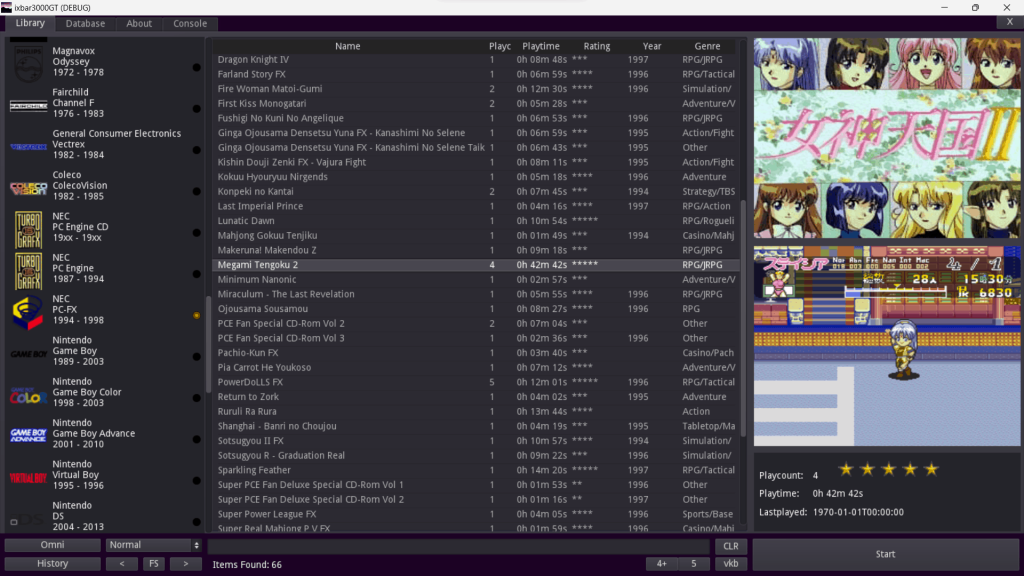Image resolution: width=1024 pixels, height=576 pixels.
Task: Select the Fairchild Channel F logo
Action: point(28,105)
